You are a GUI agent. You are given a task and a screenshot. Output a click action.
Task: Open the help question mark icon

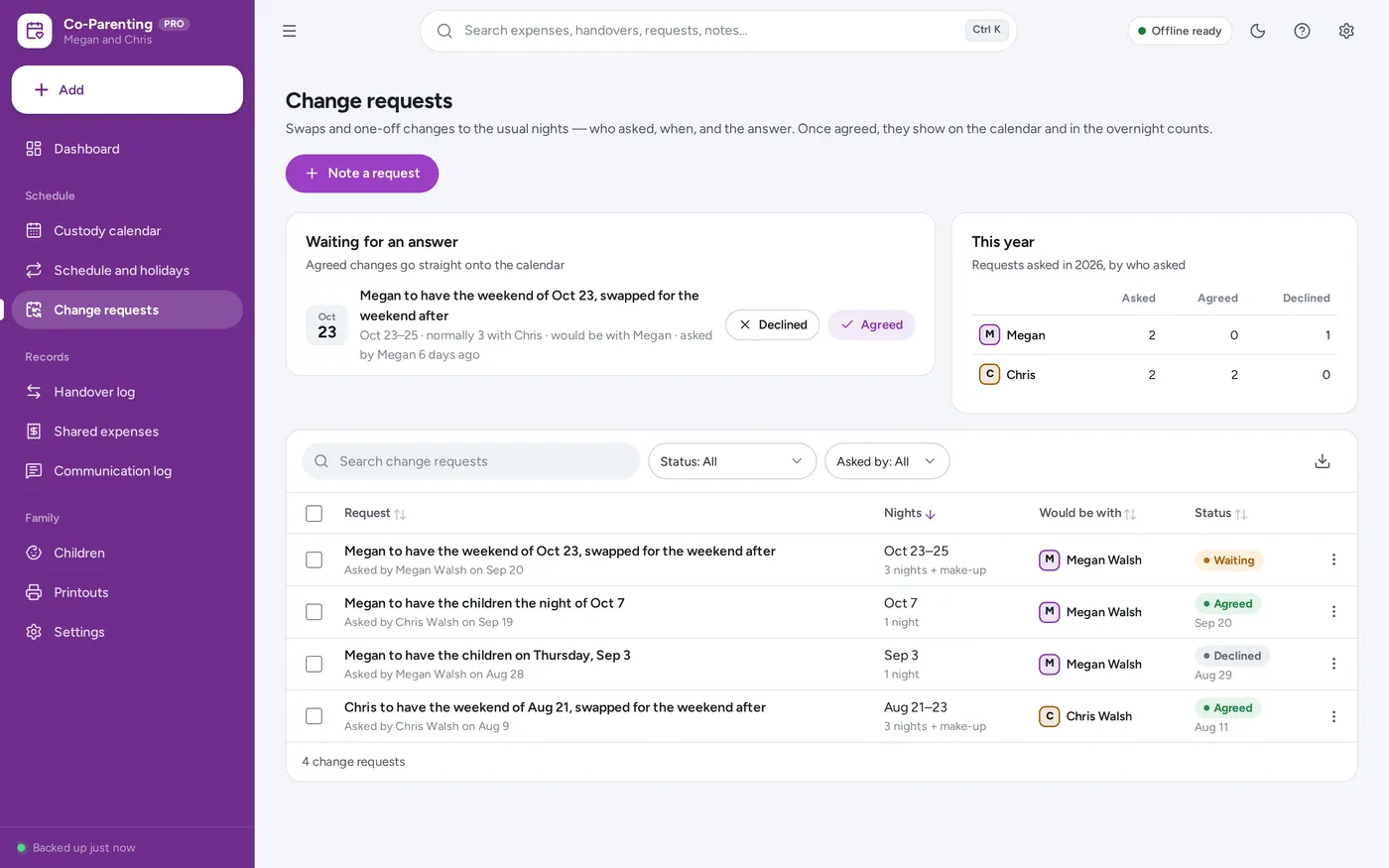pos(1303,31)
